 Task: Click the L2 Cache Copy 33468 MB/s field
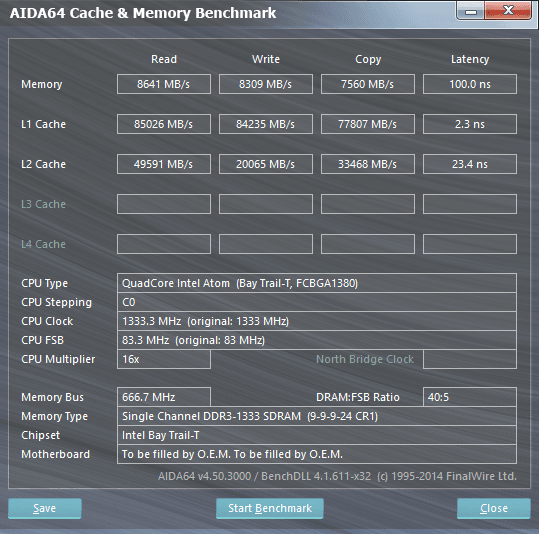(368, 164)
